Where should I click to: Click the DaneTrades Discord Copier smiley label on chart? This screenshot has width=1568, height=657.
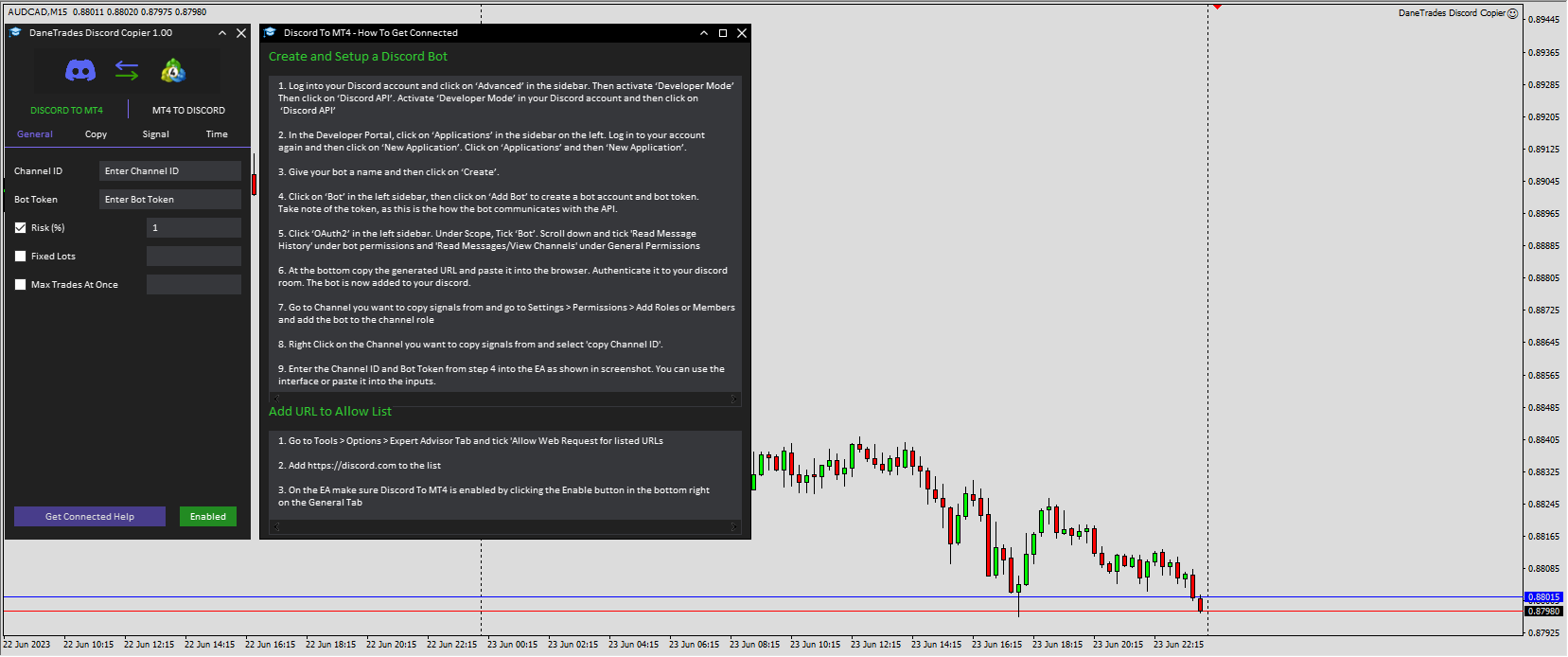(x=1457, y=13)
